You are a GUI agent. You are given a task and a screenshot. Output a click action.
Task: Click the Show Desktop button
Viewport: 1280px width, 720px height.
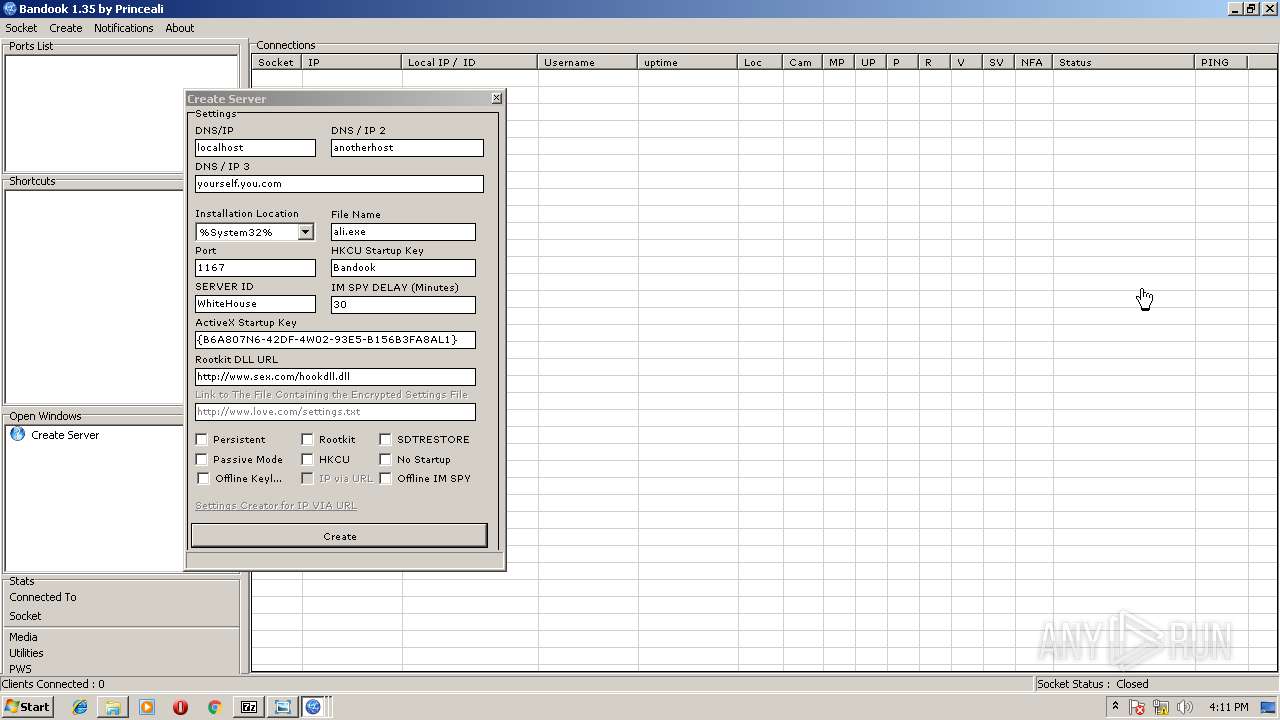click(x=1270, y=707)
